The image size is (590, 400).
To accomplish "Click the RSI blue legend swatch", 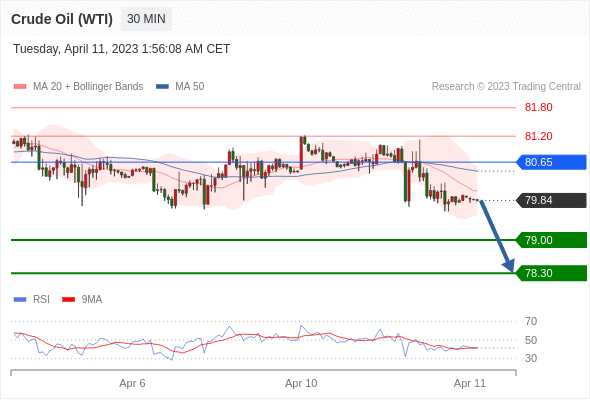I will (x=20, y=300).
